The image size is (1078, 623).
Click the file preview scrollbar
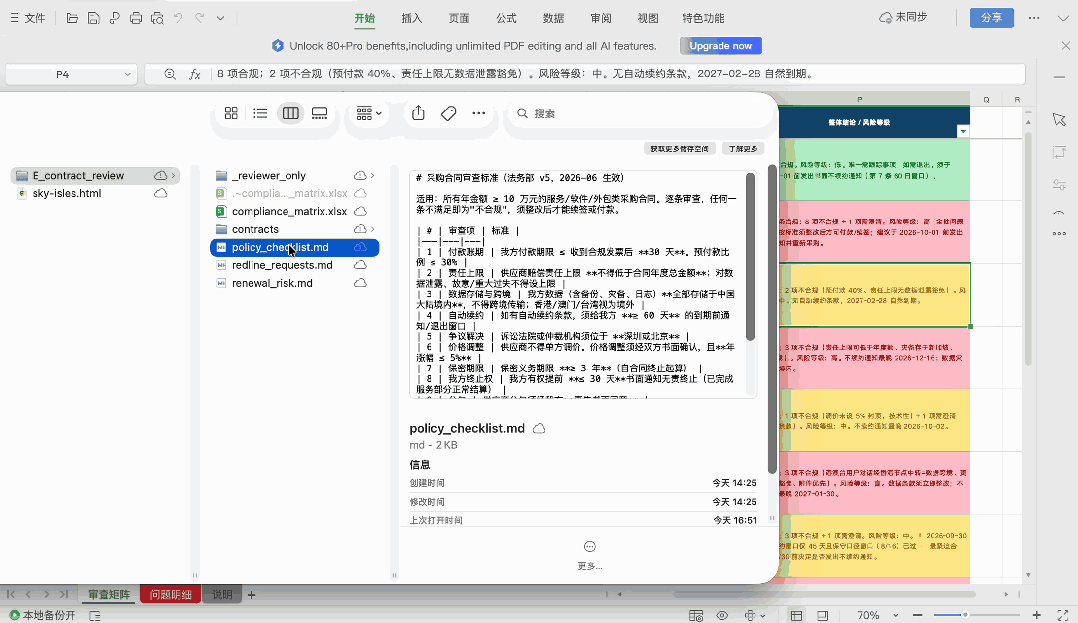click(750, 258)
